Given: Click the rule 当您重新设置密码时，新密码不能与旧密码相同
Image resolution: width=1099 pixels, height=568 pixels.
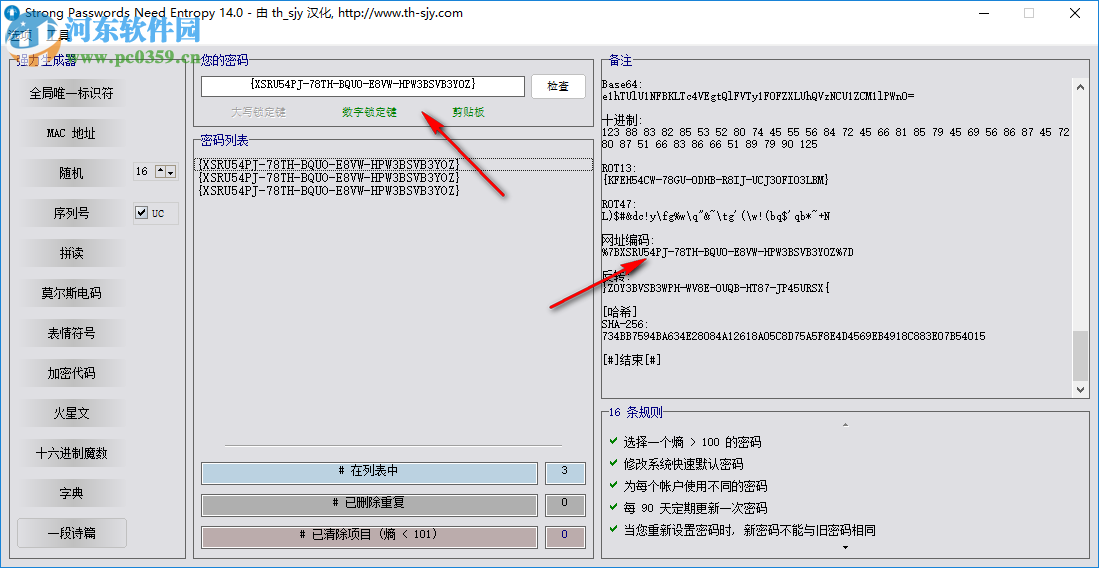Looking at the screenshot, I should coord(749,529).
